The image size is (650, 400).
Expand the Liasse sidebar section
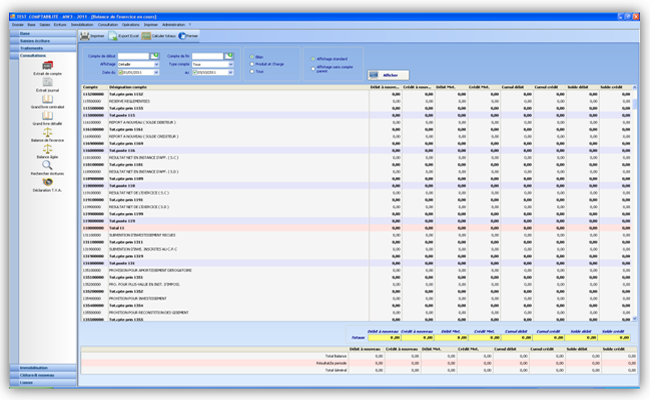(x=43, y=382)
